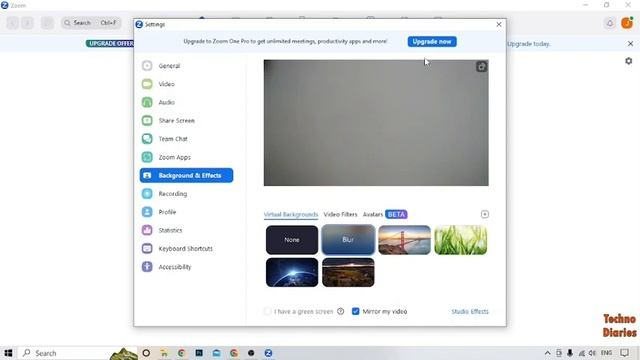Show hidden system tray icons
Viewport: 640px width, 360px height.
click(x=547, y=353)
